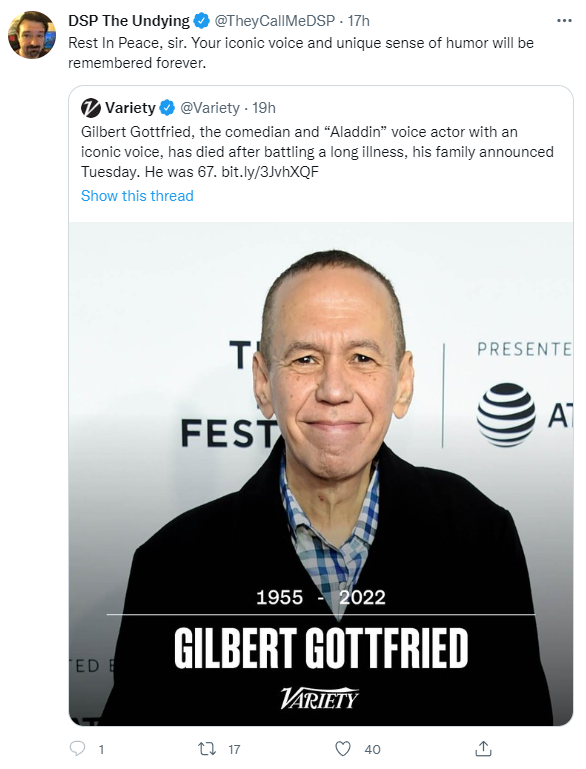Click the Variety logo avatar
This screenshot has height=769, width=586.
coord(91,108)
